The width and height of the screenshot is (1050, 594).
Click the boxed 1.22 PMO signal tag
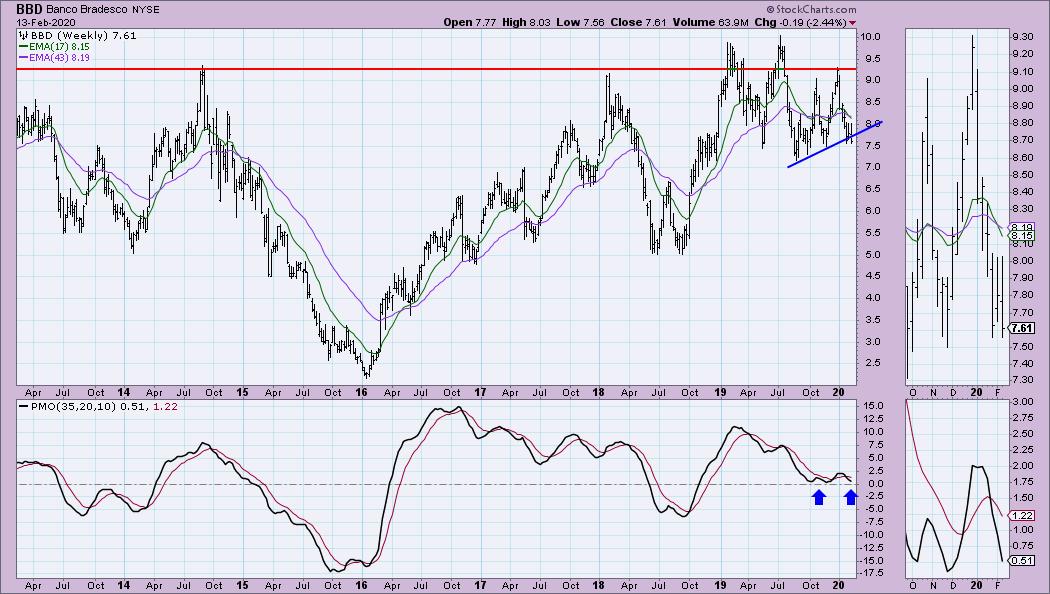[1023, 516]
